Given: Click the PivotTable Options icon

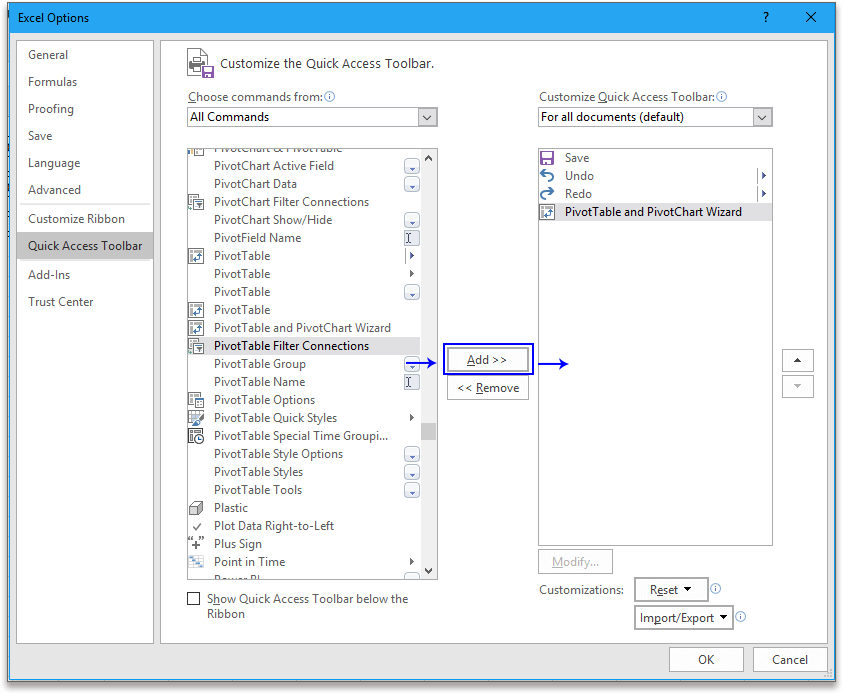Looking at the screenshot, I should [x=196, y=400].
